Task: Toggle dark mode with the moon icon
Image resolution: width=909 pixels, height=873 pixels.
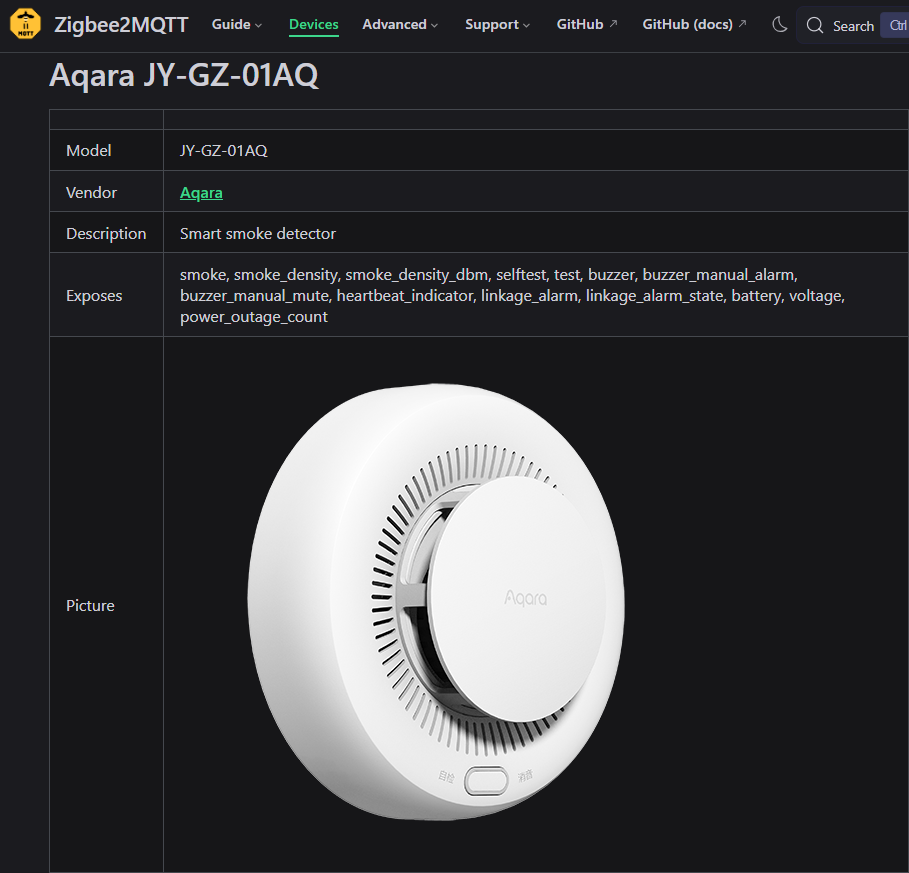Action: click(x=780, y=25)
